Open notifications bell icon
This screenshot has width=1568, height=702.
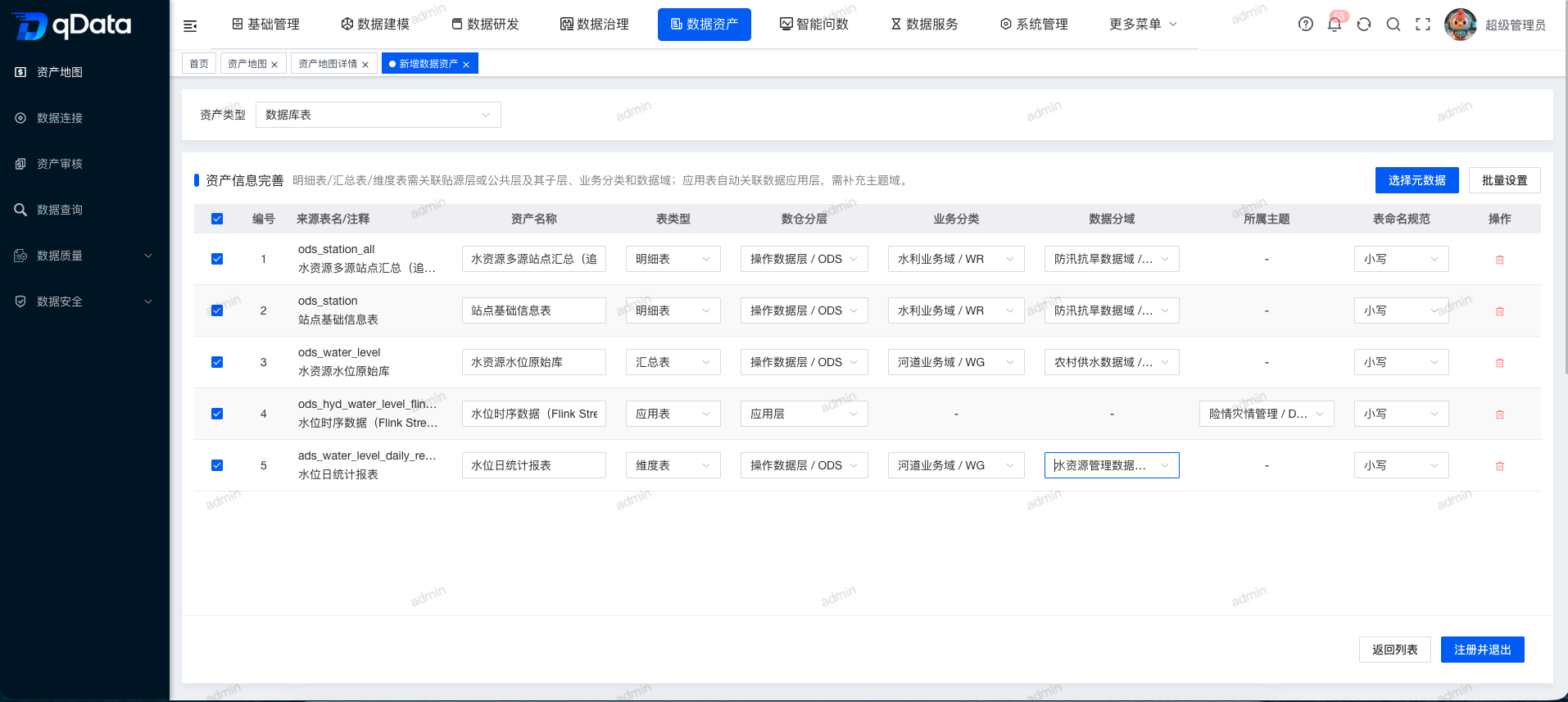tap(1335, 25)
